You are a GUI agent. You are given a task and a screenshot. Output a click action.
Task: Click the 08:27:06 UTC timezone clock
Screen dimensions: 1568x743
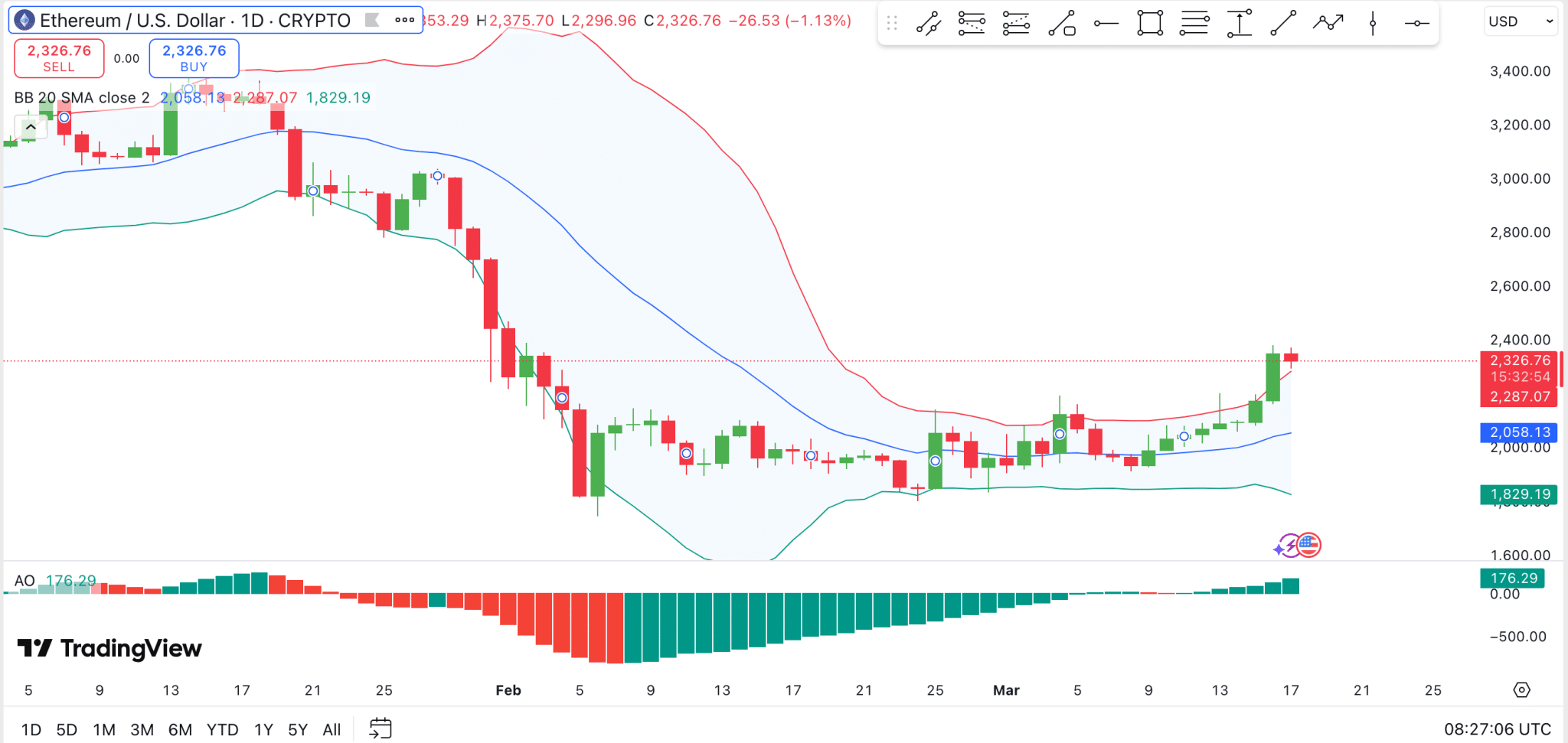pos(1498,729)
